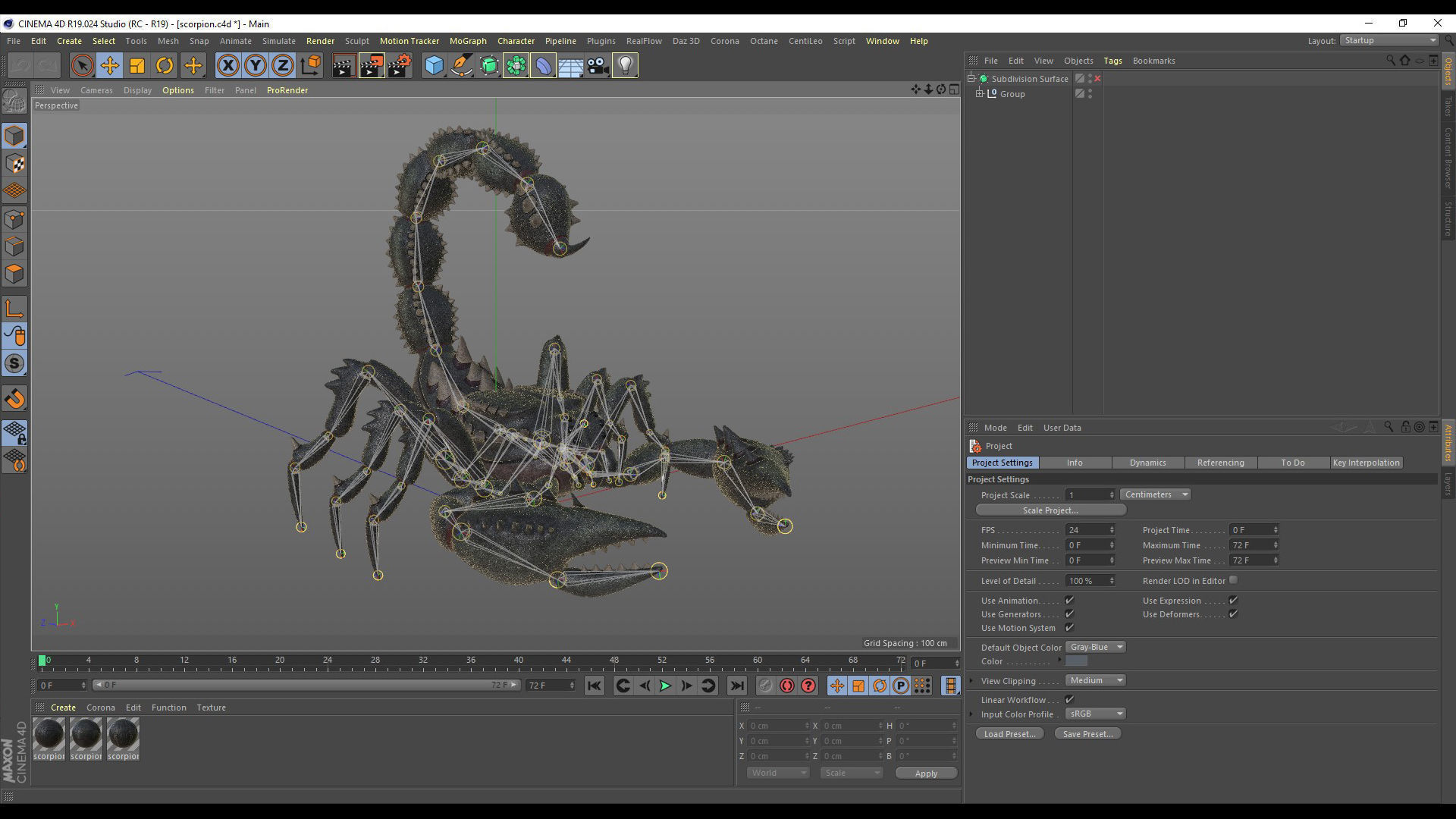Collapse the Subdivision Surface tree
Viewport: 1456px width, 819px height.
pyautogui.click(x=971, y=78)
